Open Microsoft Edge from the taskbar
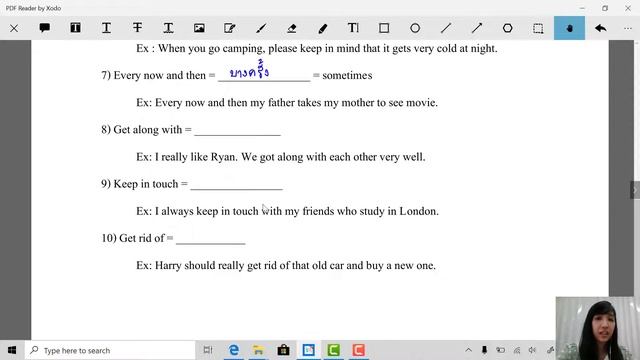Viewport: 640px width, 360px height. [x=233, y=350]
